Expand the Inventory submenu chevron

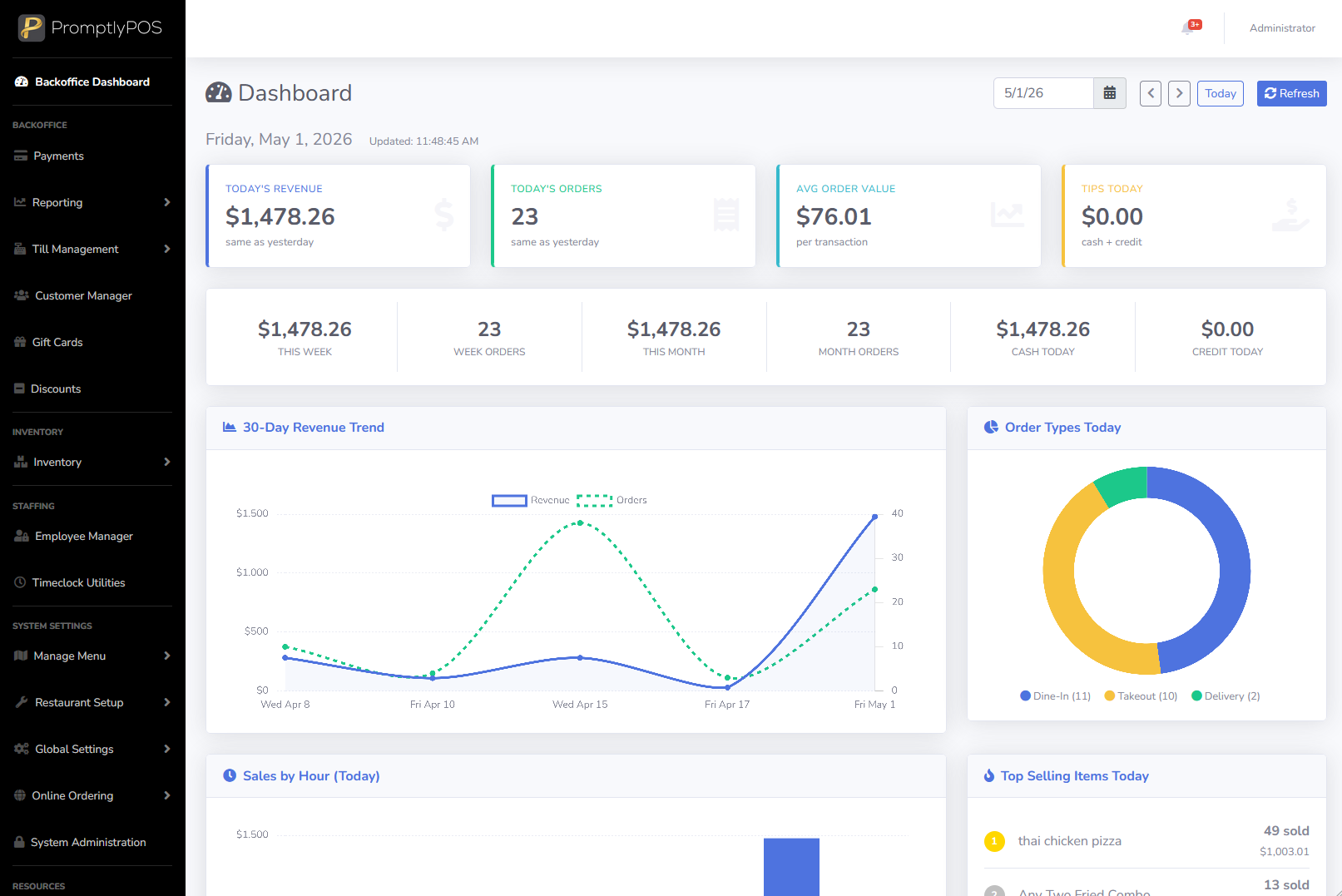pos(167,462)
